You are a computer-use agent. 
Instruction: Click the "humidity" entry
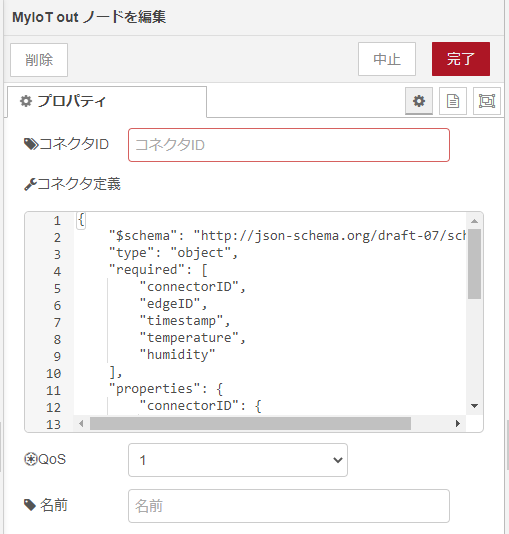tap(177, 355)
